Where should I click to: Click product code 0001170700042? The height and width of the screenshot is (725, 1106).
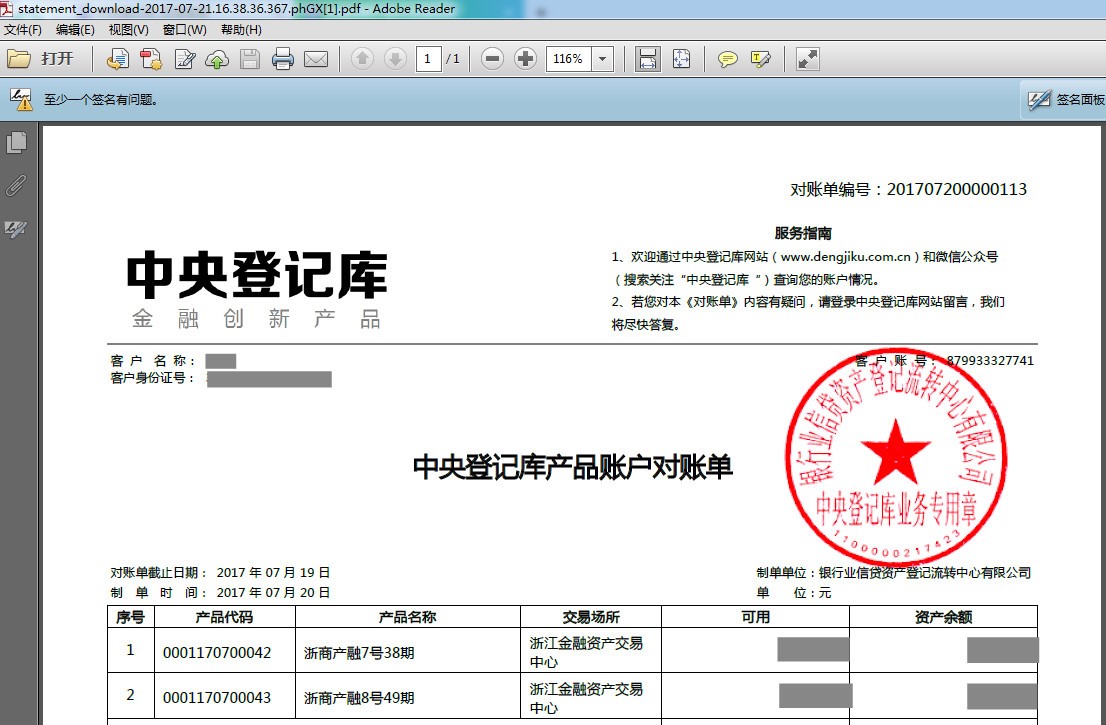217,652
